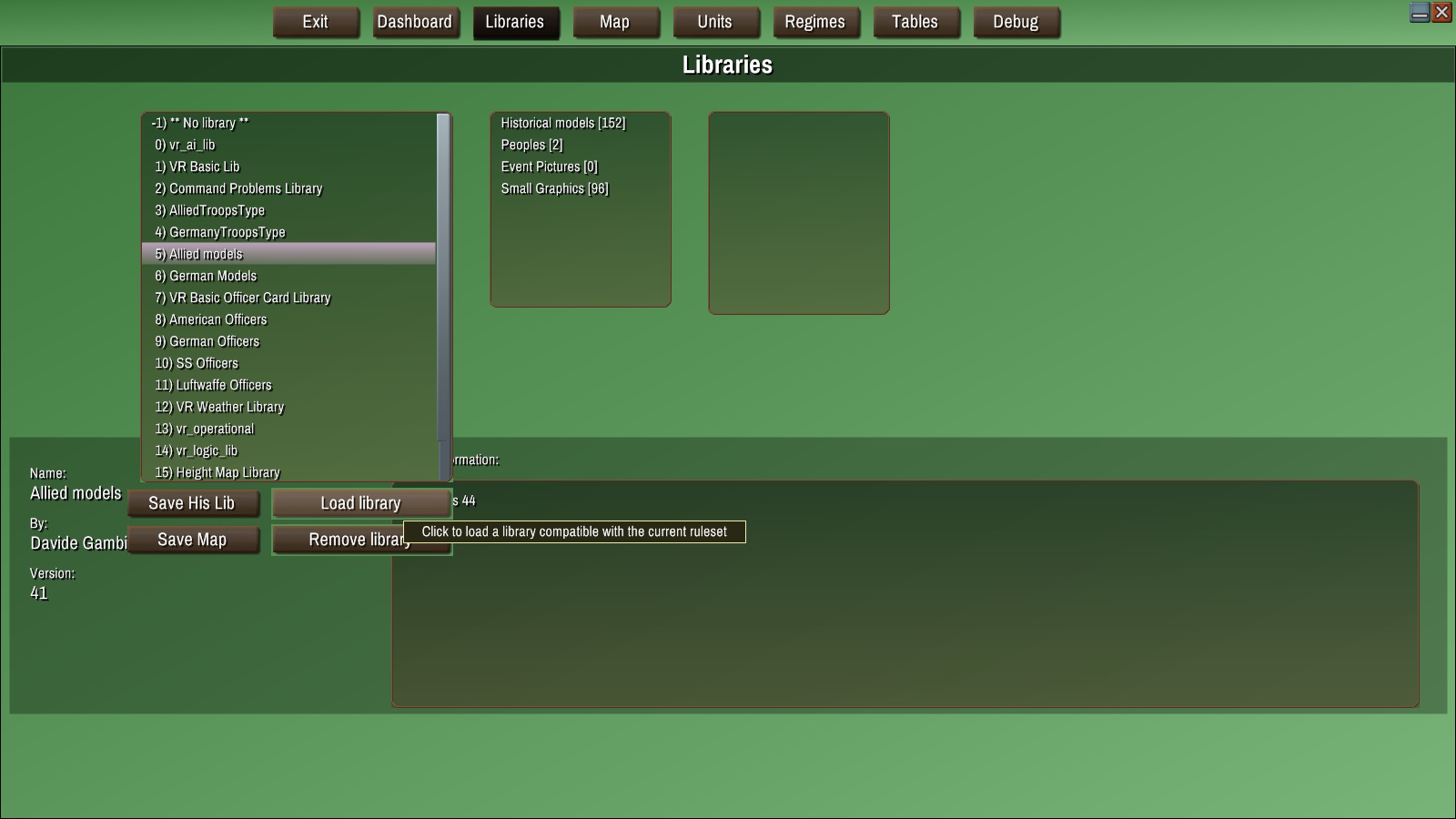1456x819 pixels.
Task: Click Save His Lib button
Action: click(192, 503)
